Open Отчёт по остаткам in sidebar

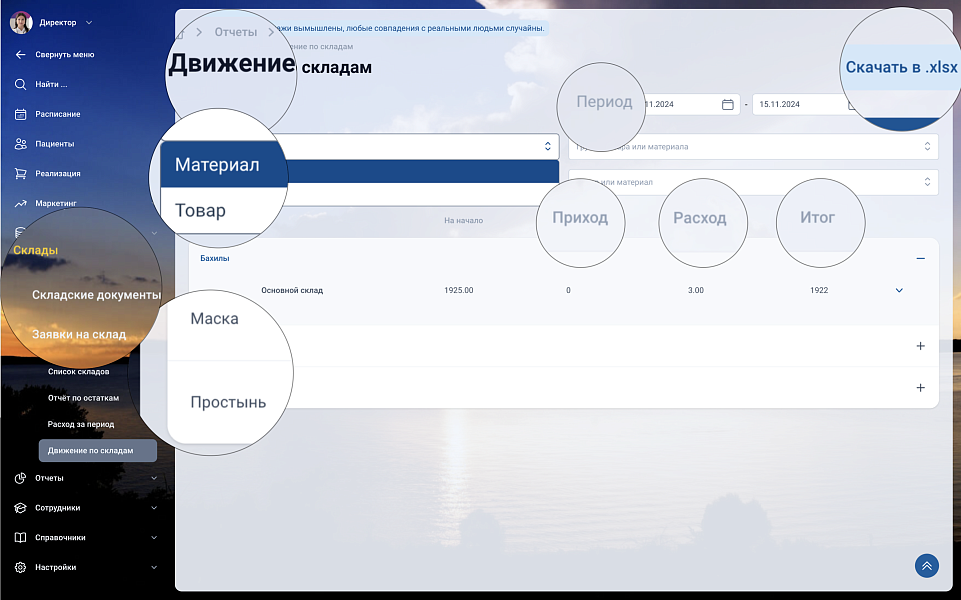pyautogui.click(x=83, y=398)
